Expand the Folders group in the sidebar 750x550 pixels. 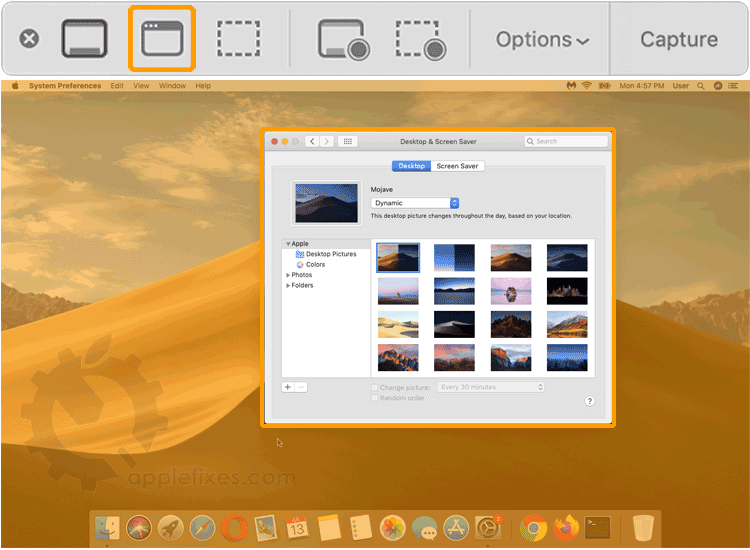tap(288, 286)
